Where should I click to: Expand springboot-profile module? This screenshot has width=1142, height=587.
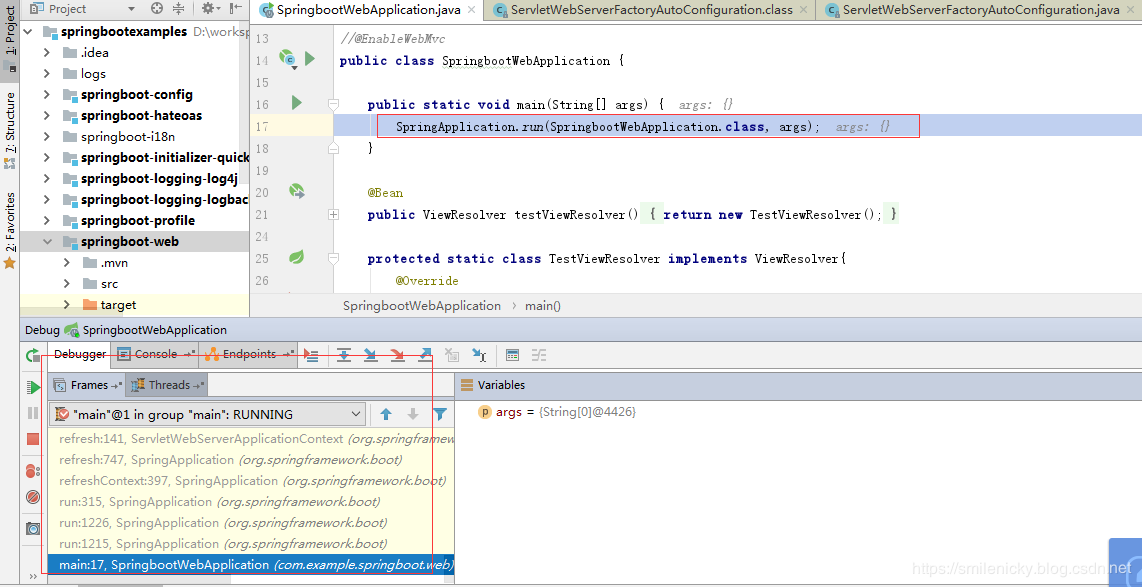coord(47,220)
